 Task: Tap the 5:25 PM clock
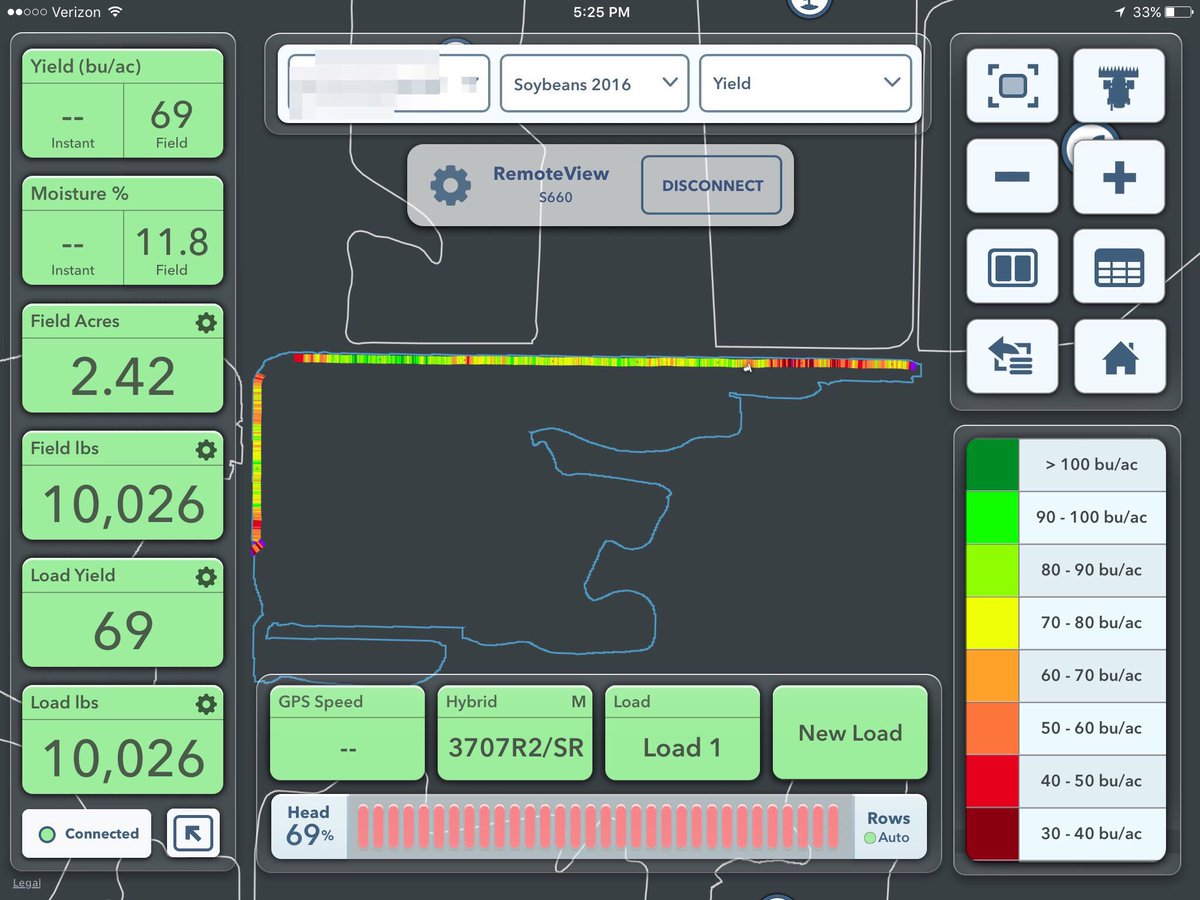tap(602, 12)
